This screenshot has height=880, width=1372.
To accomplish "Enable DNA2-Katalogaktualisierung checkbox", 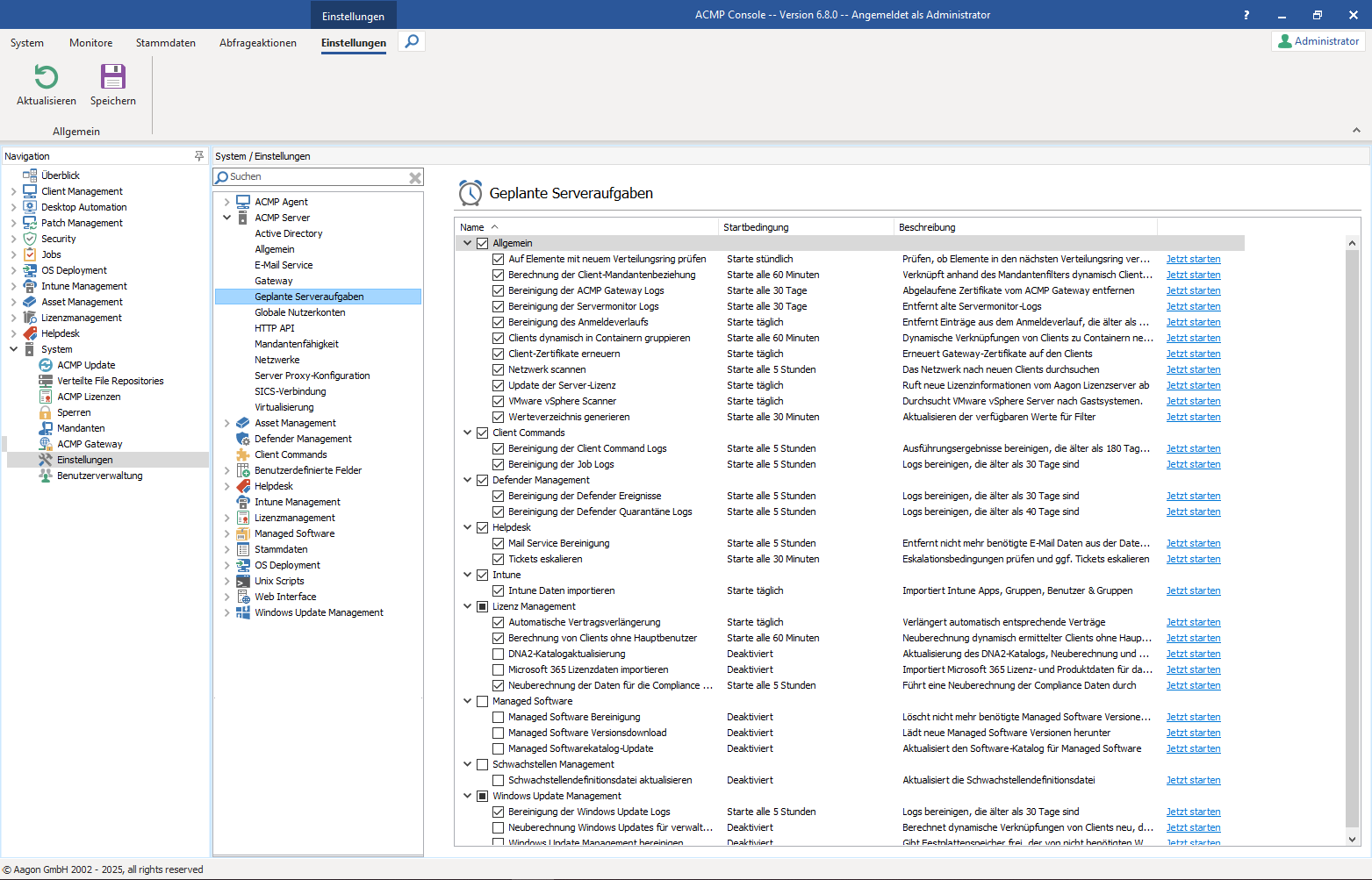I will tap(498, 654).
